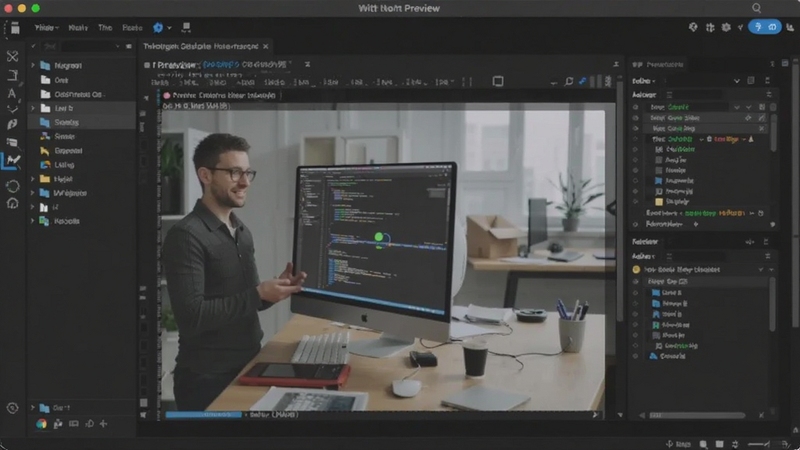Expand the yellow folder in the project tree
This screenshot has width=800, height=450.
pos(33,179)
